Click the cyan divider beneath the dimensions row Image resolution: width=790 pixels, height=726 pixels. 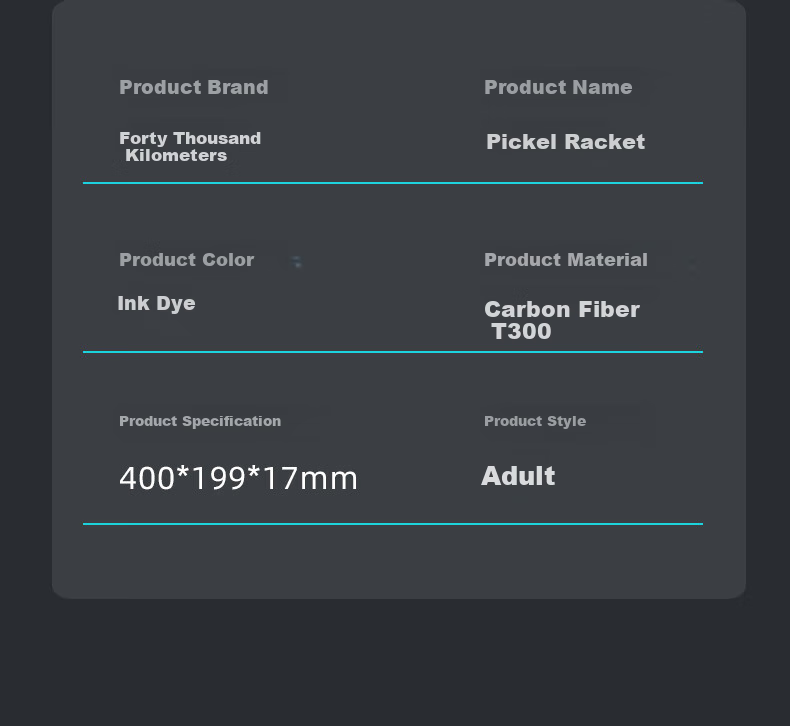click(393, 524)
